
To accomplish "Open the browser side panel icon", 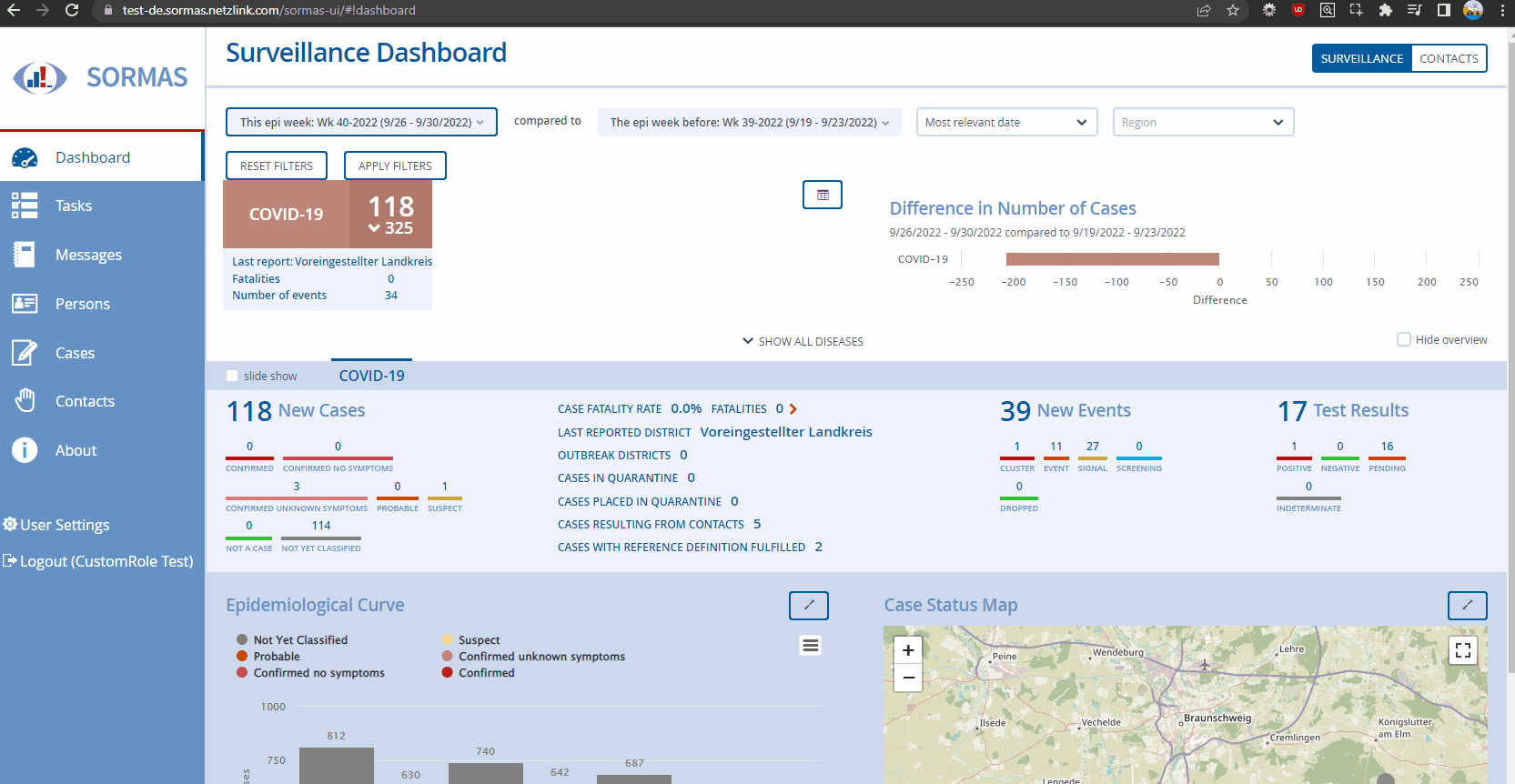I will 1443,11.
